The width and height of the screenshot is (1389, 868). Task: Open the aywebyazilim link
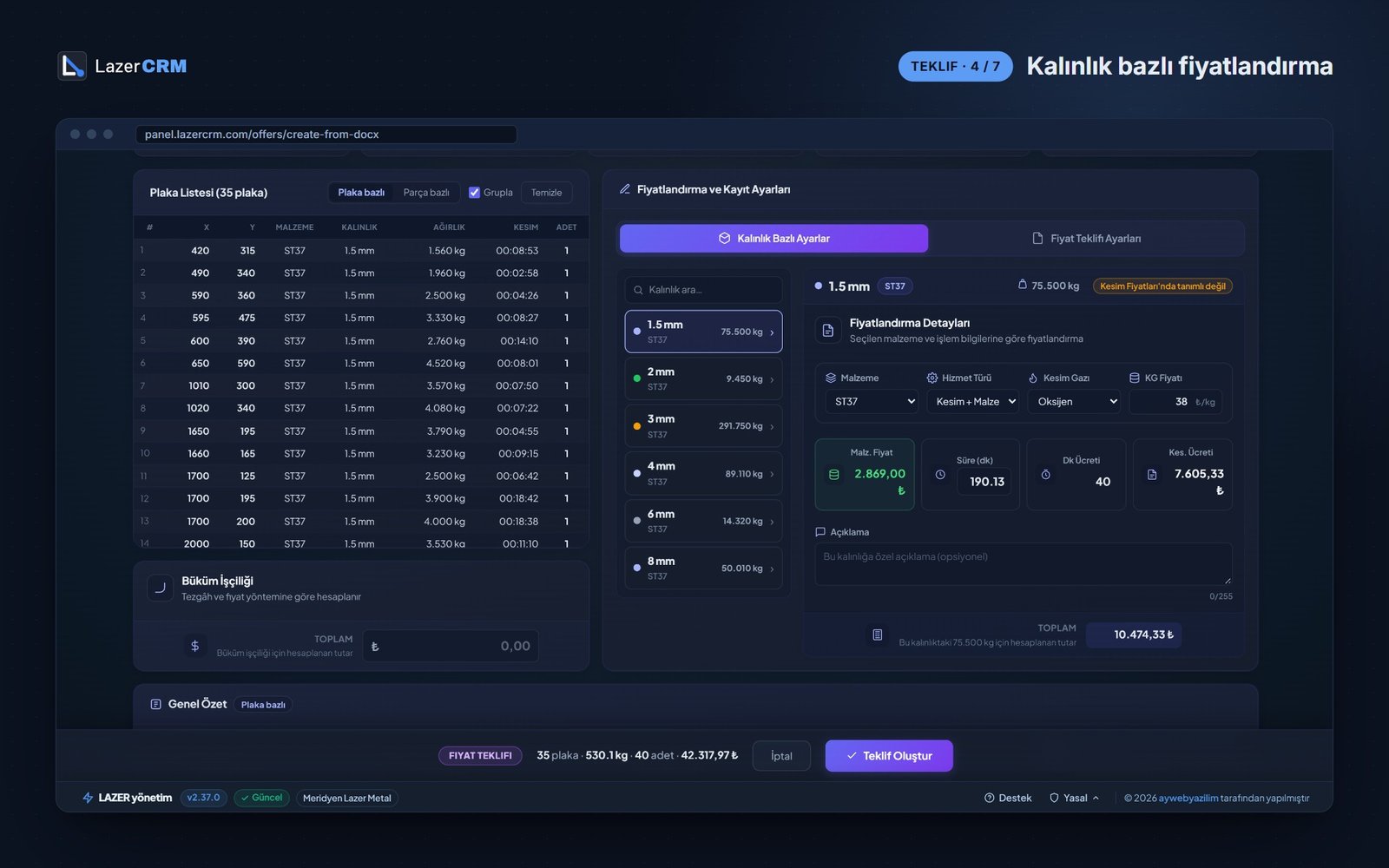pyautogui.click(x=1188, y=798)
